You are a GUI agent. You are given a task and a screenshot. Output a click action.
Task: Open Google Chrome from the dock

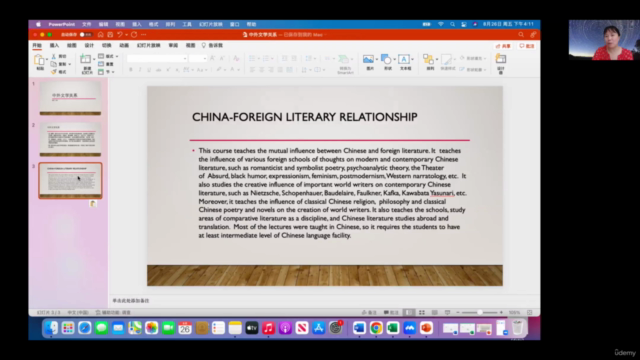(376, 328)
